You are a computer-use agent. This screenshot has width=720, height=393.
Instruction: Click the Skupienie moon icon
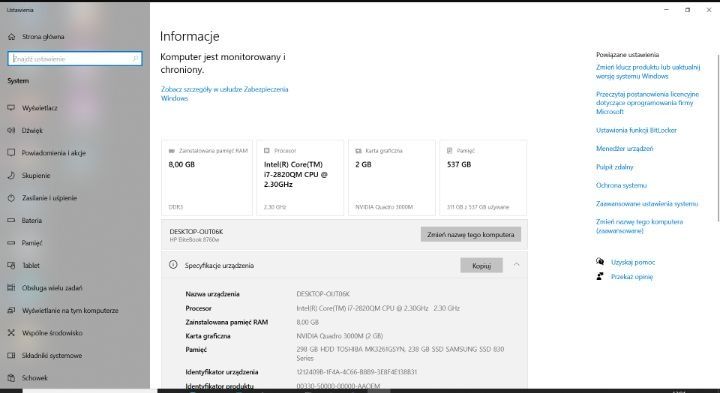coord(11,175)
